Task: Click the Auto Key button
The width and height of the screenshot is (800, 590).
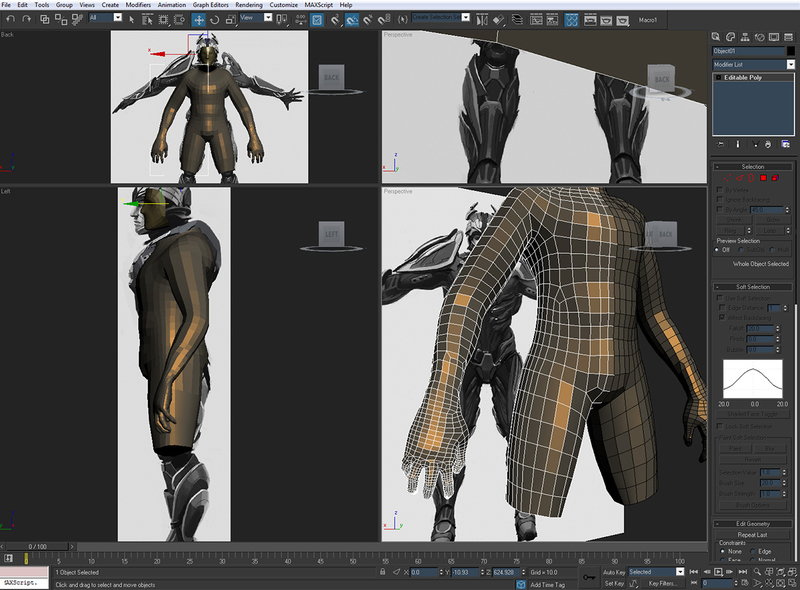Action: tap(613, 572)
